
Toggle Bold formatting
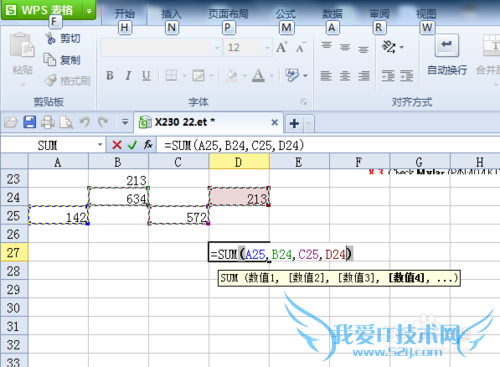[110, 76]
